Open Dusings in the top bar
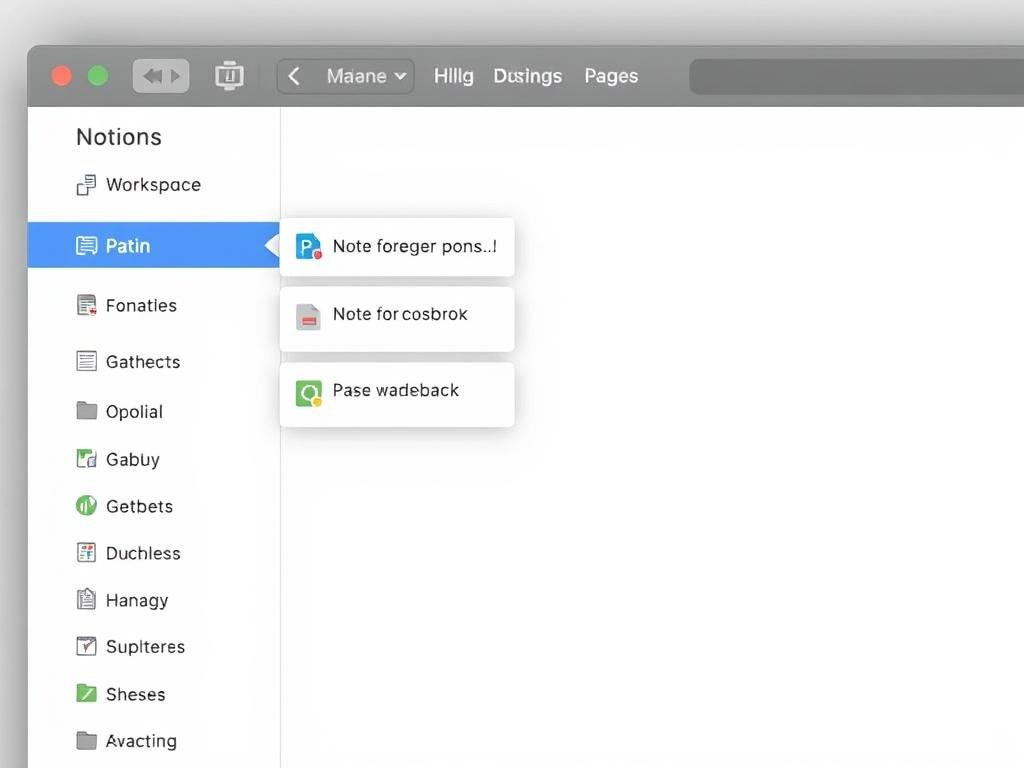Image resolution: width=1024 pixels, height=768 pixels. pos(527,75)
